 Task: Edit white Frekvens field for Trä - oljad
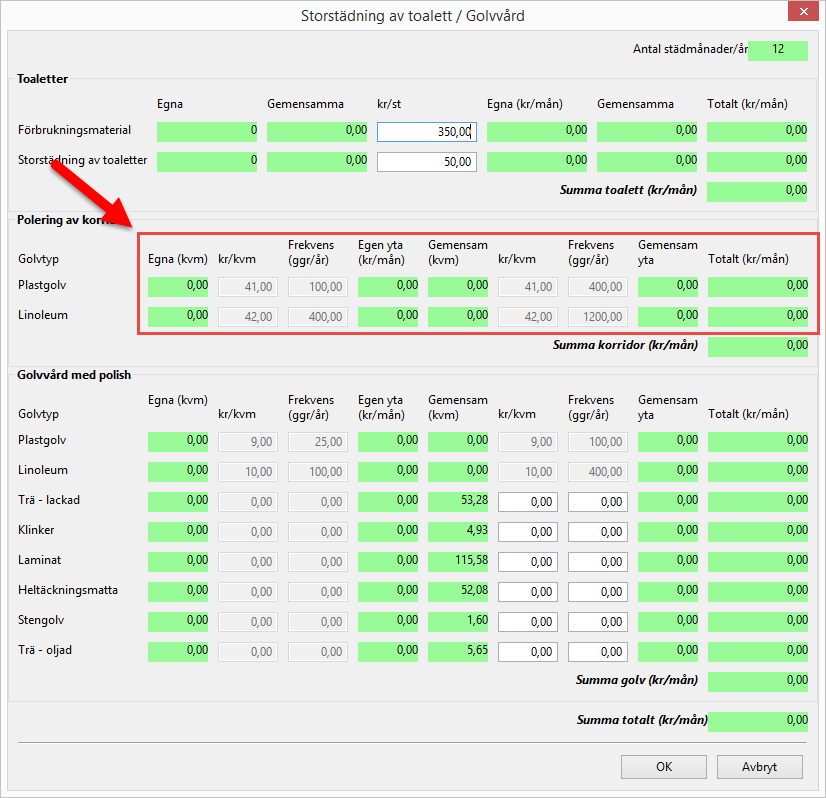pyautogui.click(x=597, y=651)
